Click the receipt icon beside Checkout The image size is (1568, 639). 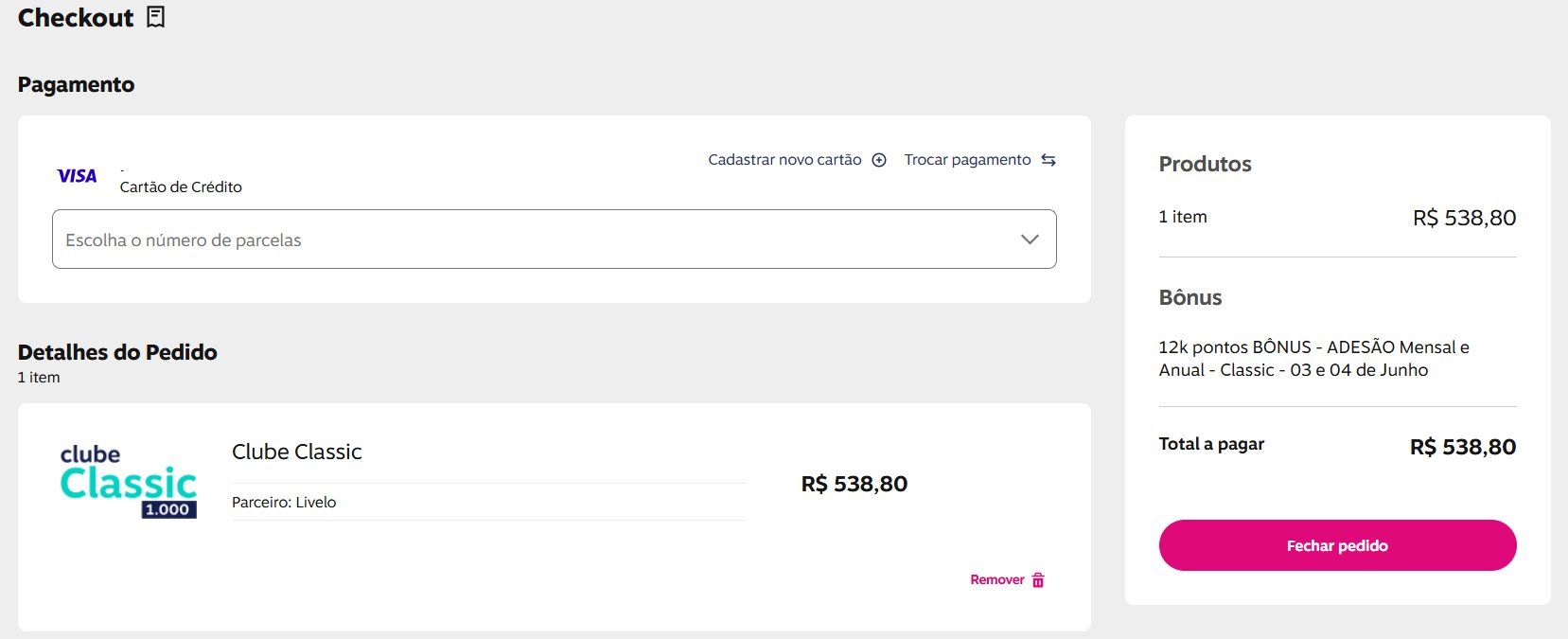point(156,17)
